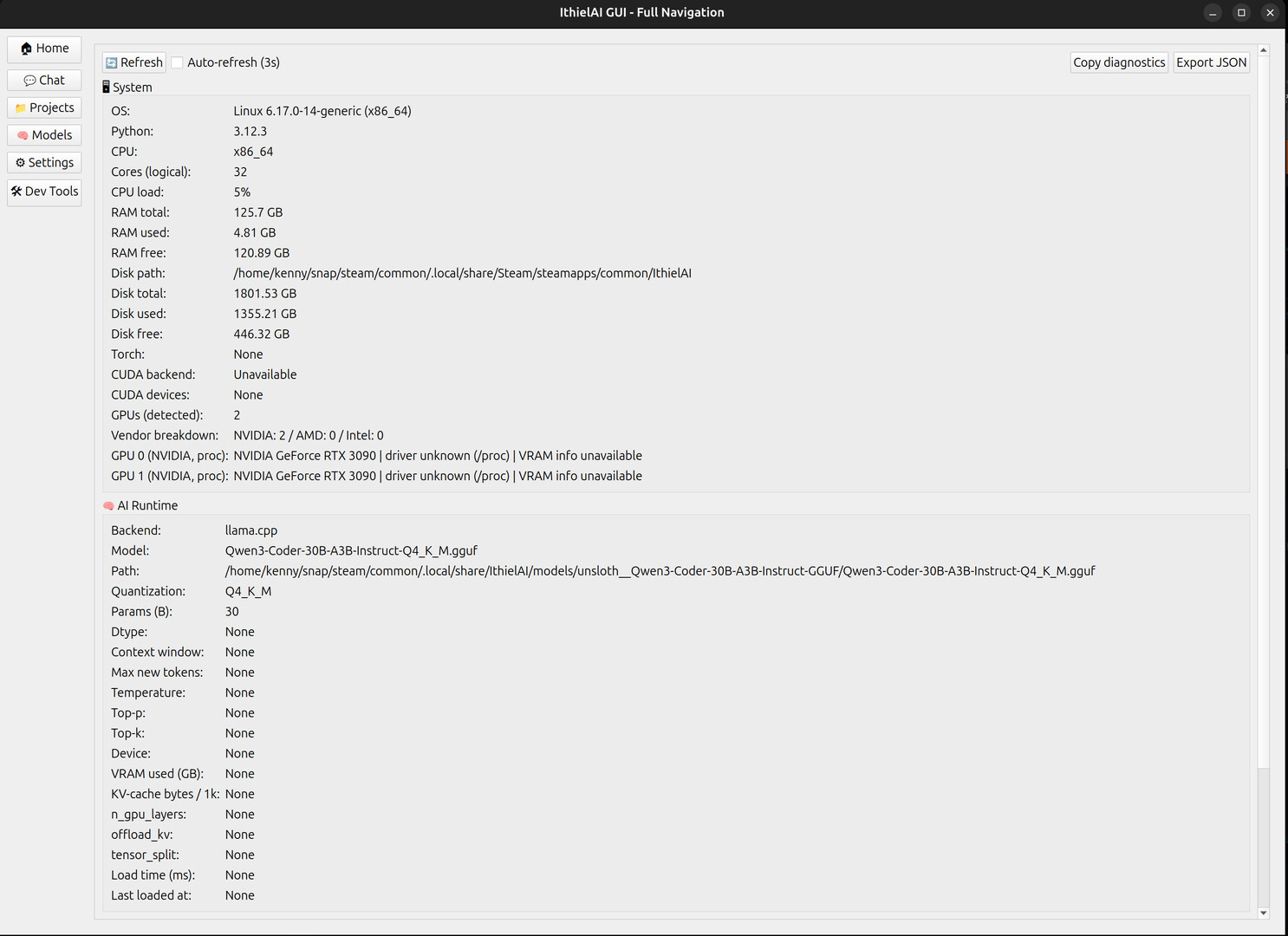The width and height of the screenshot is (1288, 936).
Task: Click the Copy diagnostics button
Action: [x=1119, y=62]
